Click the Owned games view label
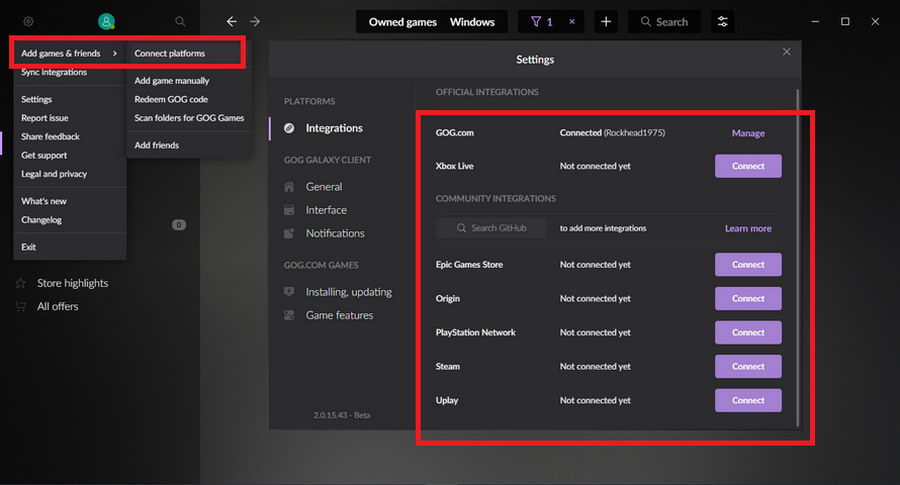This screenshot has width=900, height=485. click(402, 22)
